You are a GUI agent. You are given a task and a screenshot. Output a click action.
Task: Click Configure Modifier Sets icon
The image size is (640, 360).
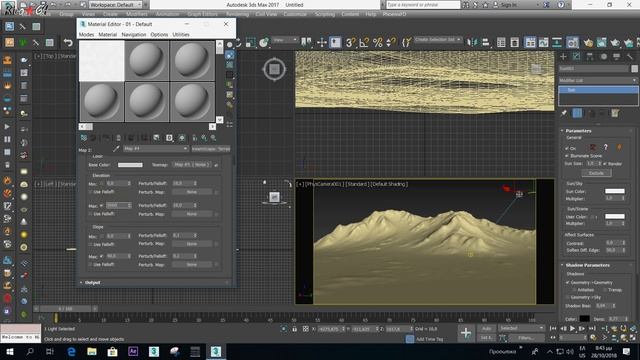click(615, 113)
